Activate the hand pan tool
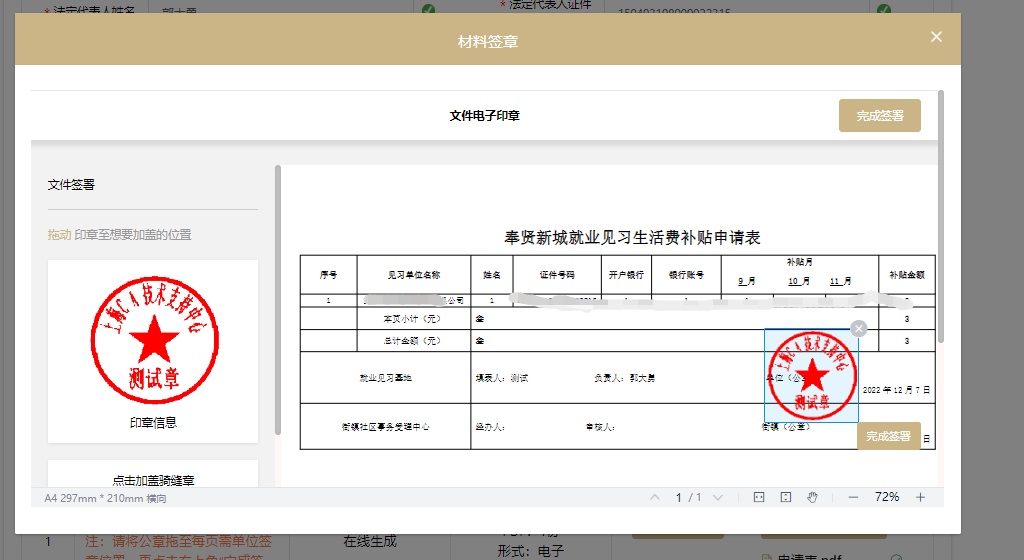The width and height of the screenshot is (1024, 560). [x=812, y=497]
